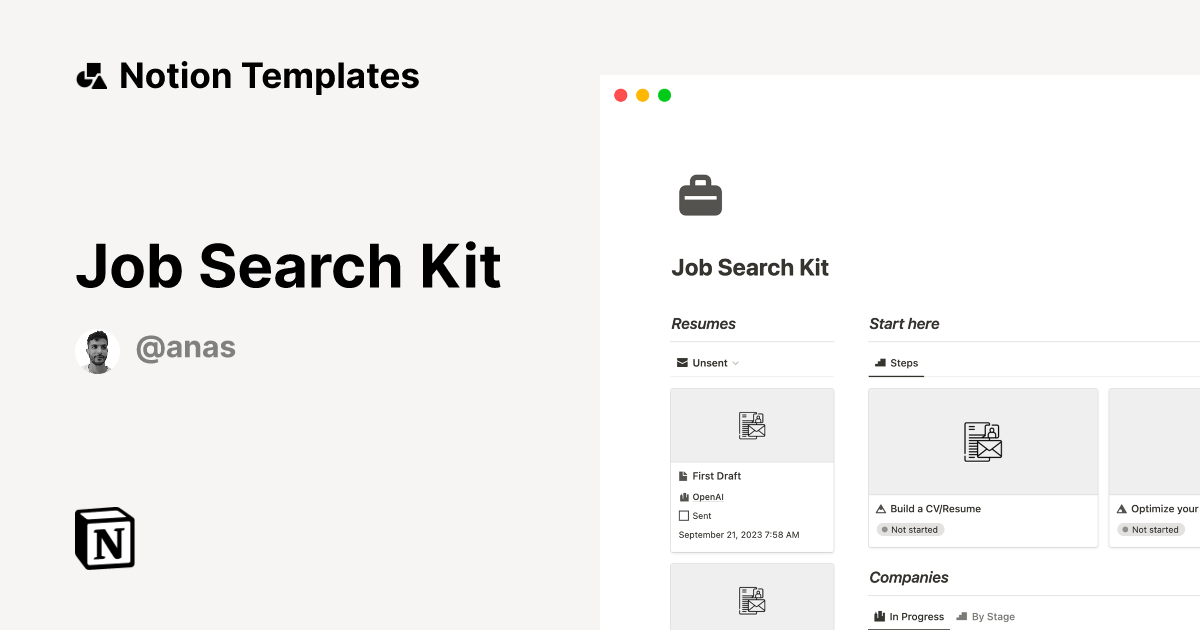Select the envelope icon next to Unsent
Image resolution: width=1200 pixels, height=630 pixels.
(x=681, y=362)
